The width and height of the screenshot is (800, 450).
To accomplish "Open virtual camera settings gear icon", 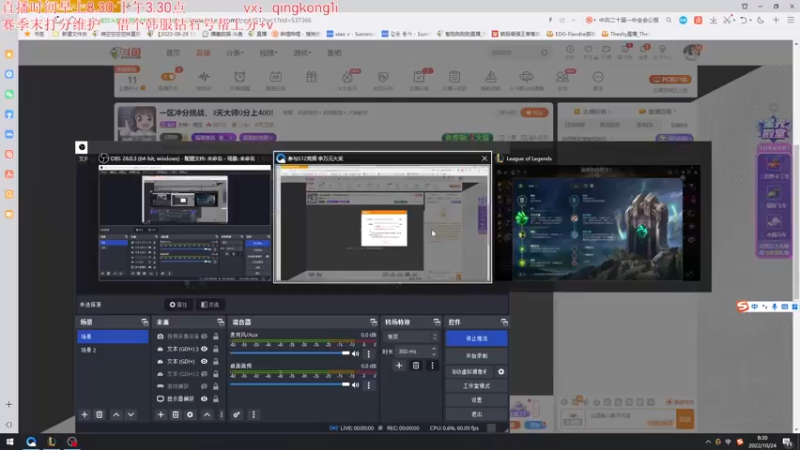I will (501, 372).
